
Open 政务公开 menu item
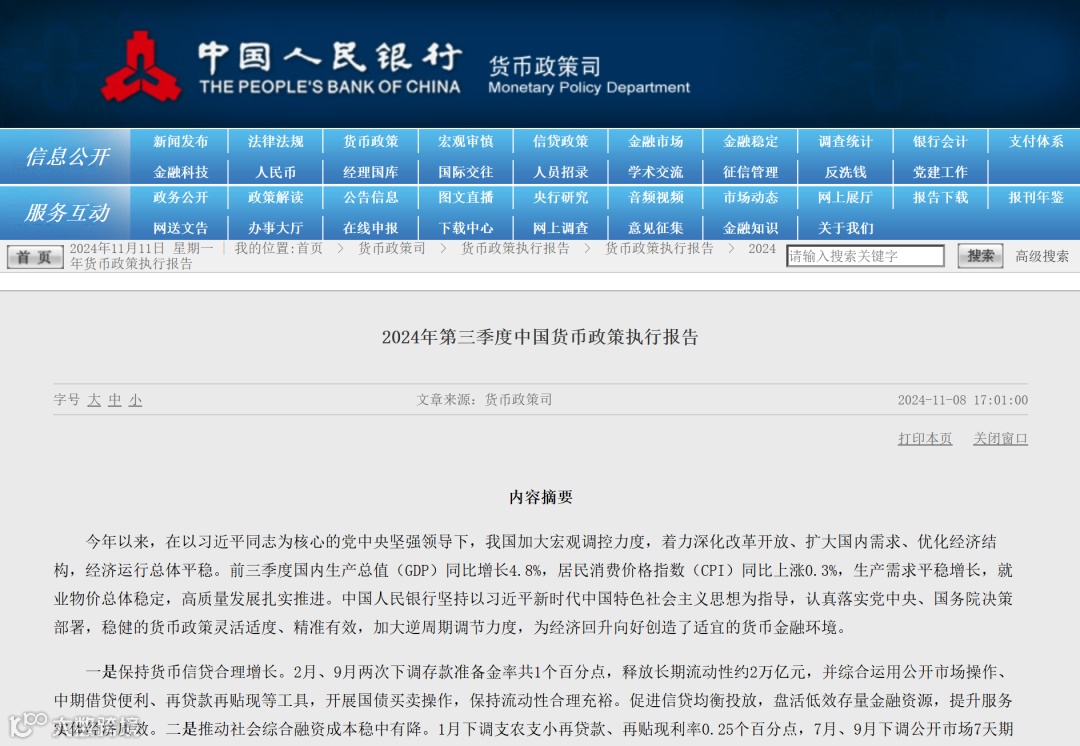click(x=180, y=197)
